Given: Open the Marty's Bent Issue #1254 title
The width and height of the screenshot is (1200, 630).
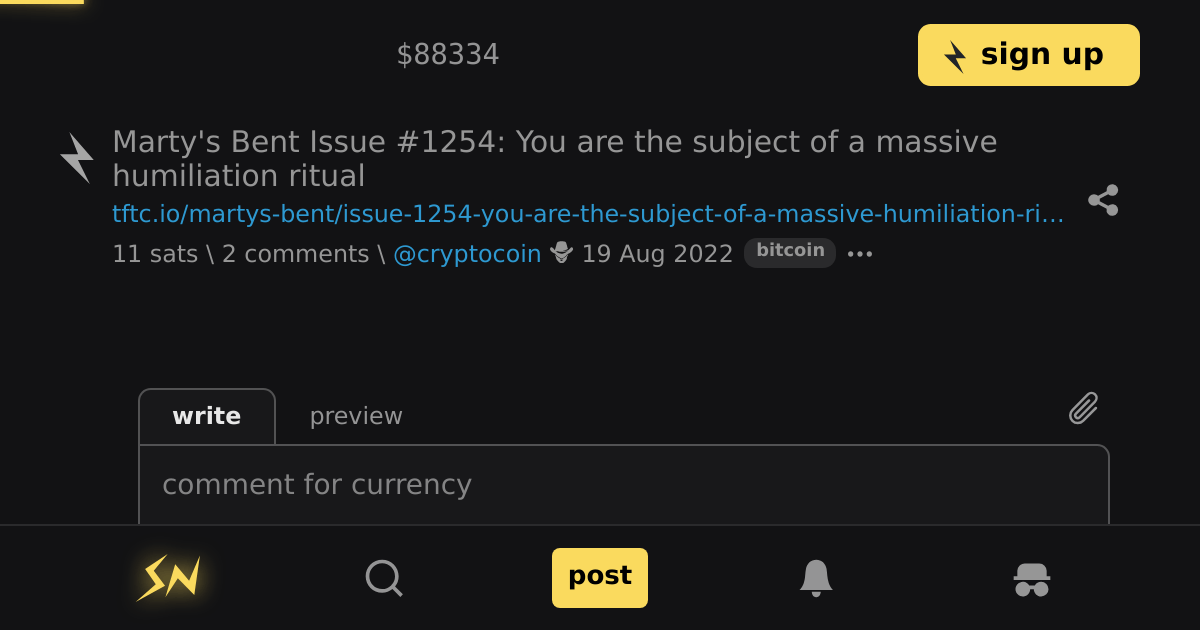Looking at the screenshot, I should [555, 159].
